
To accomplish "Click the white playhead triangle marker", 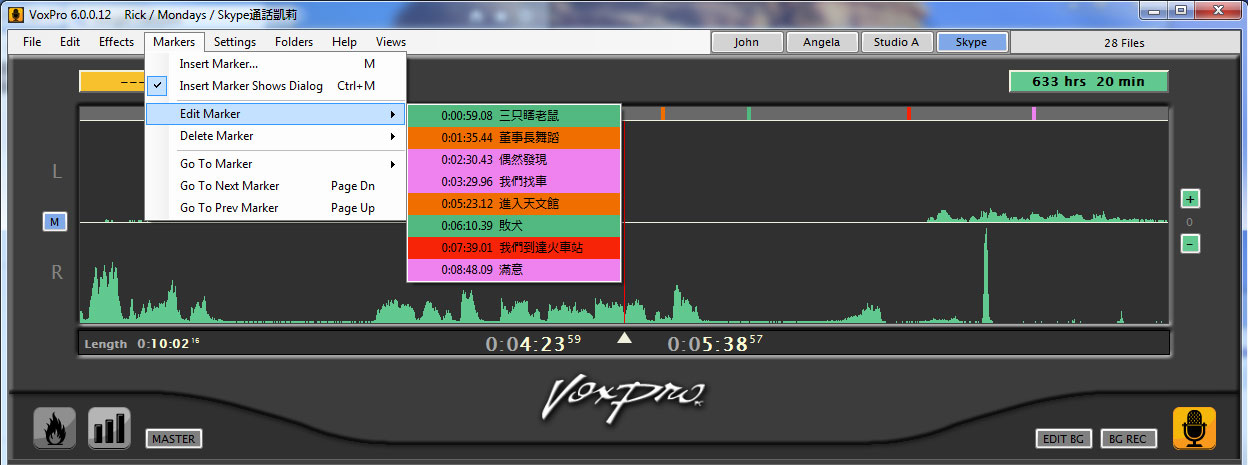I will [624, 339].
